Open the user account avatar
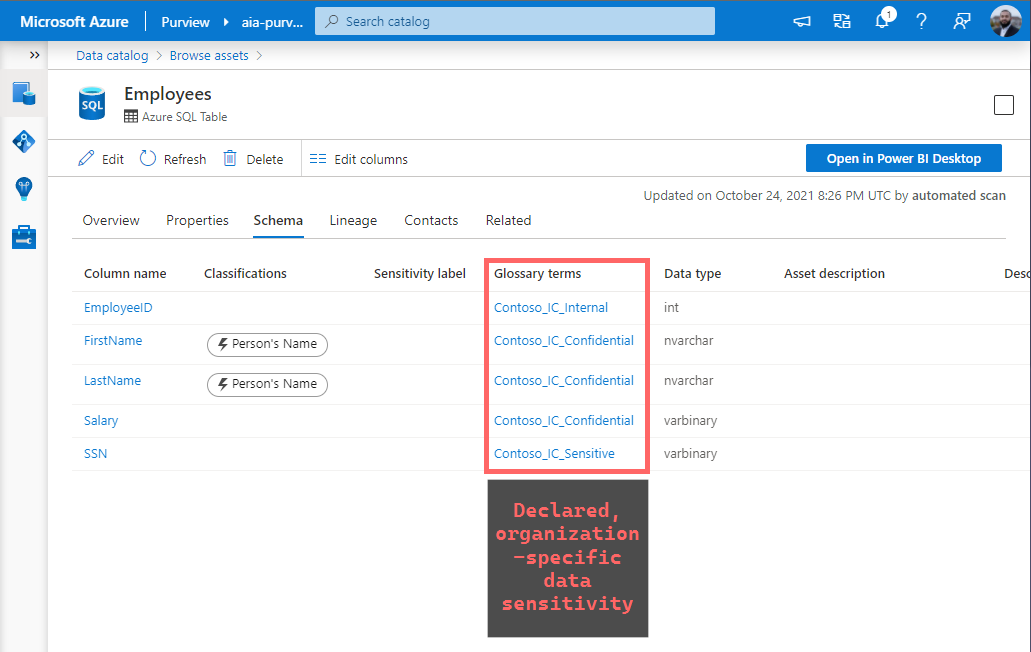The width and height of the screenshot is (1031, 652). [1005, 21]
